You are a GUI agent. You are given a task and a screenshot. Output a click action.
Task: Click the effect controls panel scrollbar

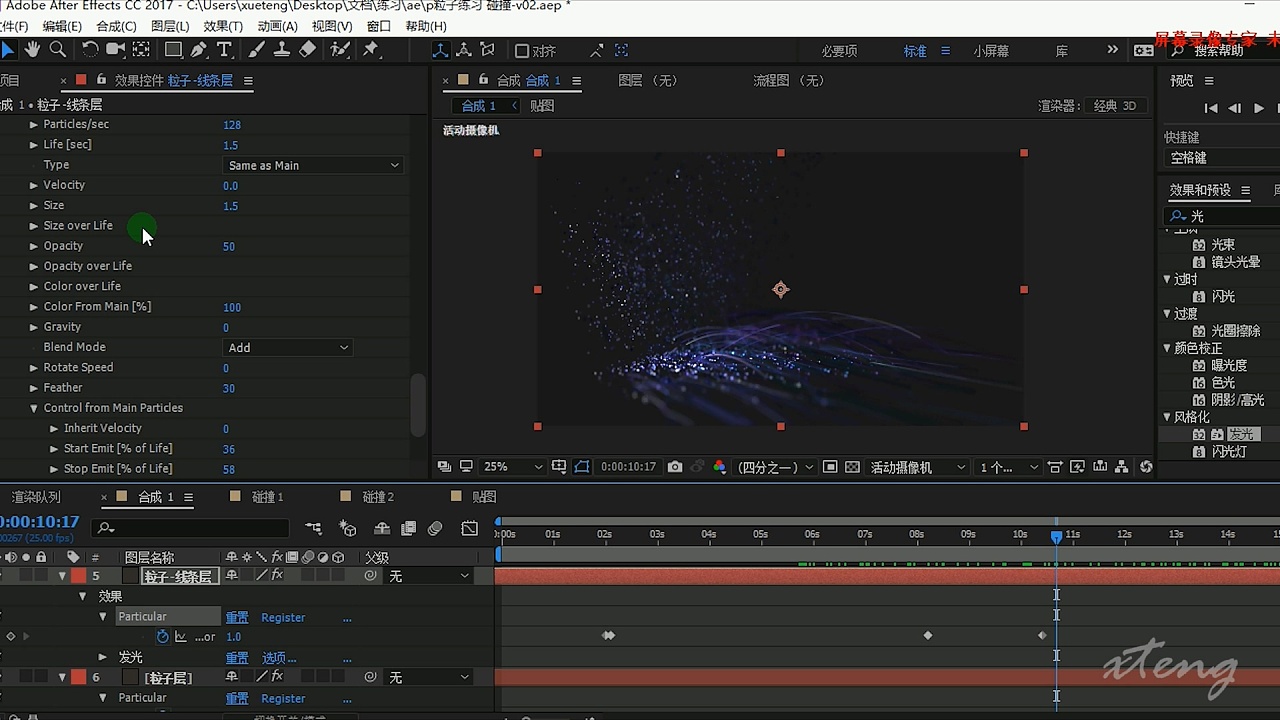tap(419, 404)
